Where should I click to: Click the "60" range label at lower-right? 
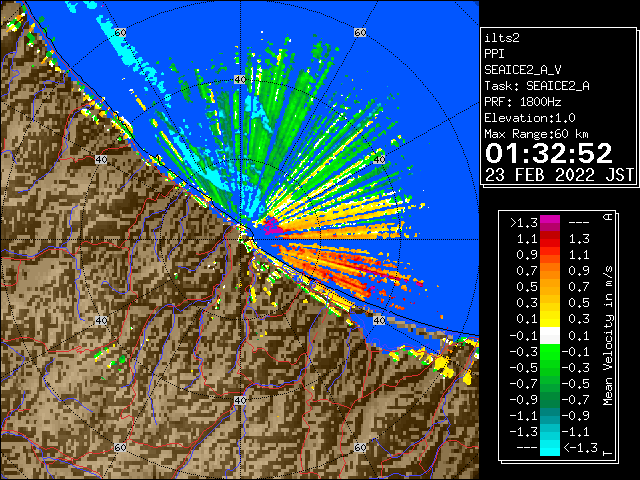360,447
